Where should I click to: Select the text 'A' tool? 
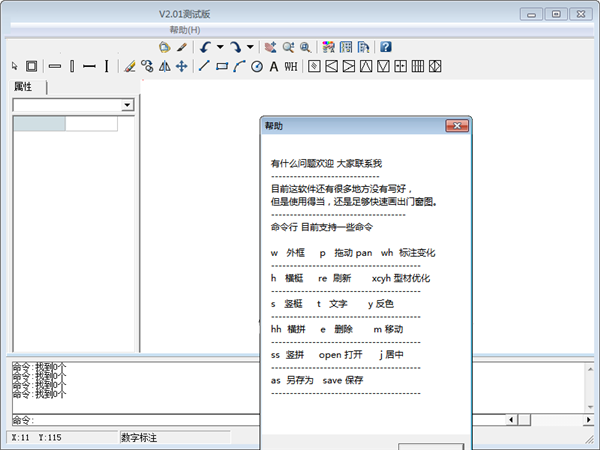coord(273,66)
